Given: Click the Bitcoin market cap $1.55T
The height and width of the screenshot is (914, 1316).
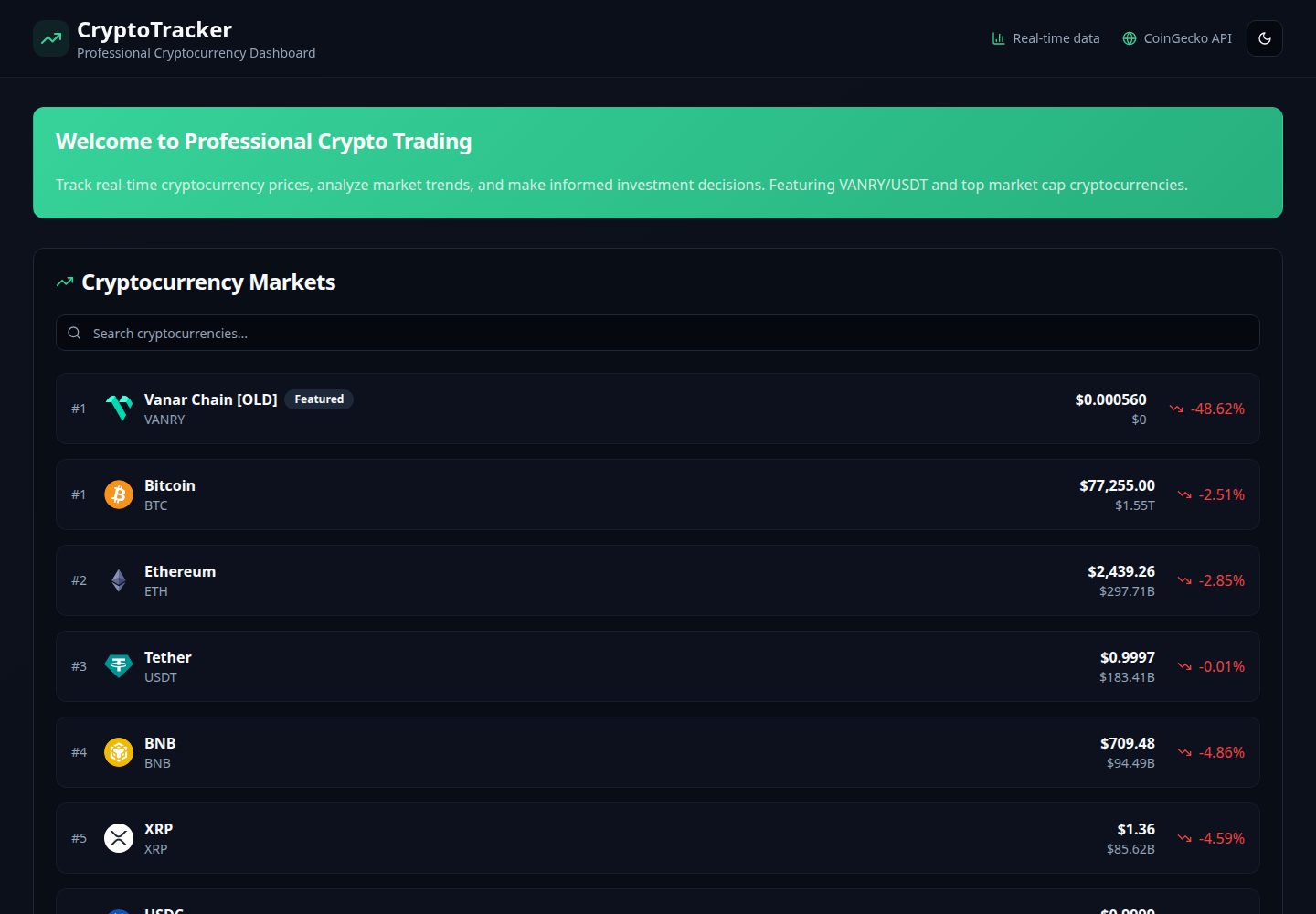Looking at the screenshot, I should pyautogui.click(x=1135, y=505).
